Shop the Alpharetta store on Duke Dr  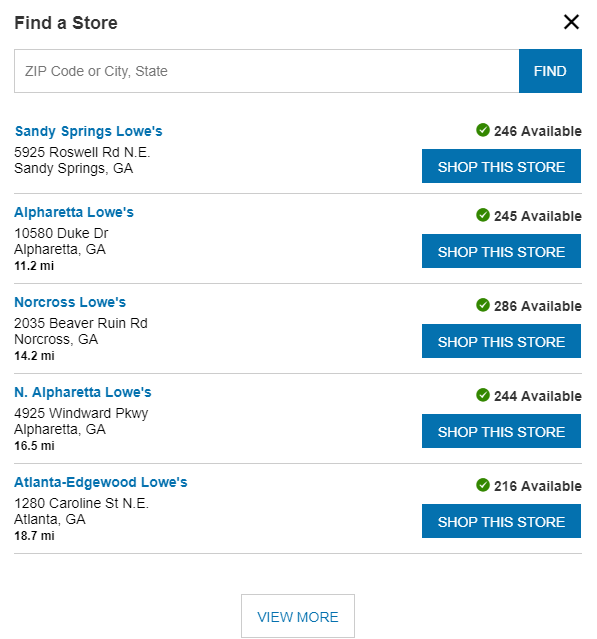coord(501,251)
